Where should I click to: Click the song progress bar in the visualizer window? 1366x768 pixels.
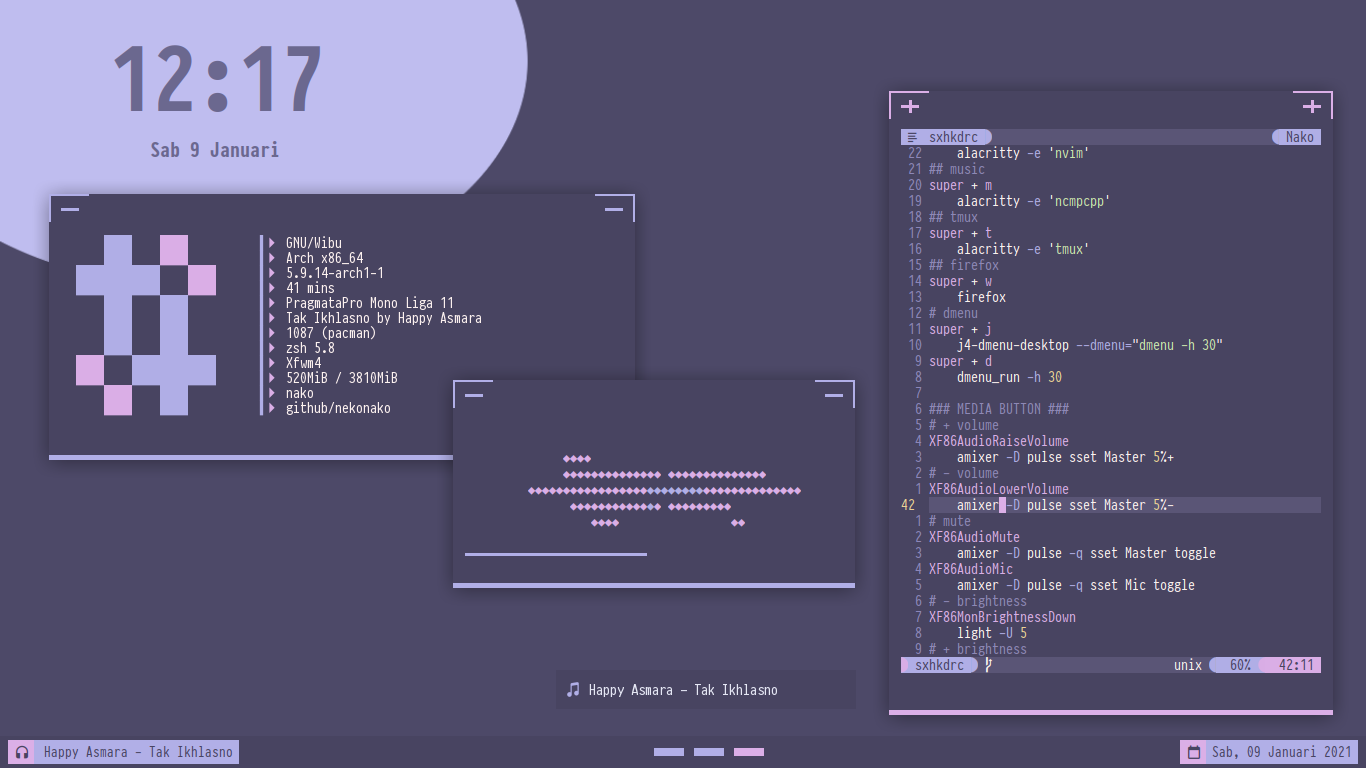[x=556, y=554]
